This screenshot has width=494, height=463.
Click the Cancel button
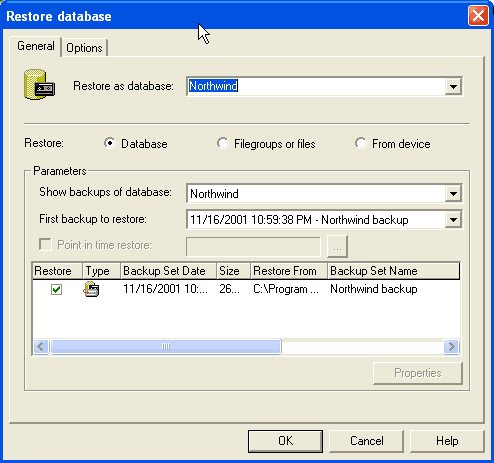(366, 441)
